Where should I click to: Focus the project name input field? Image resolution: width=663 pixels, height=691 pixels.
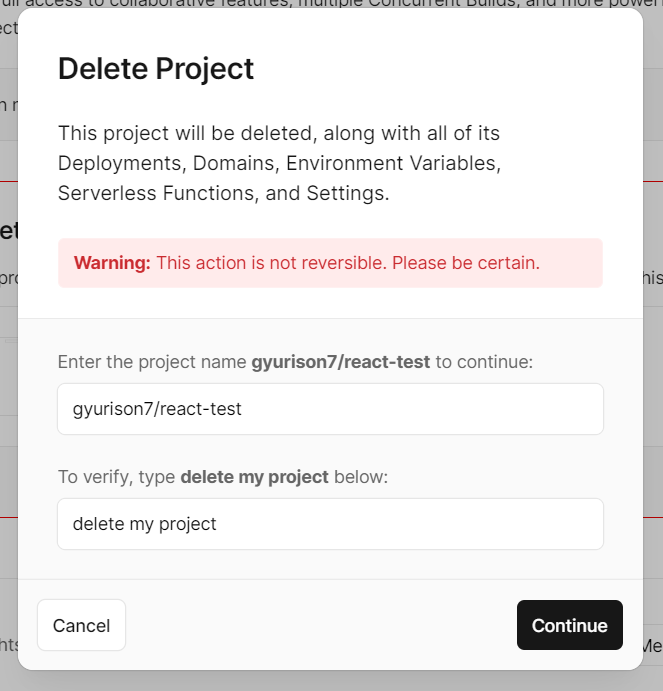[330, 409]
